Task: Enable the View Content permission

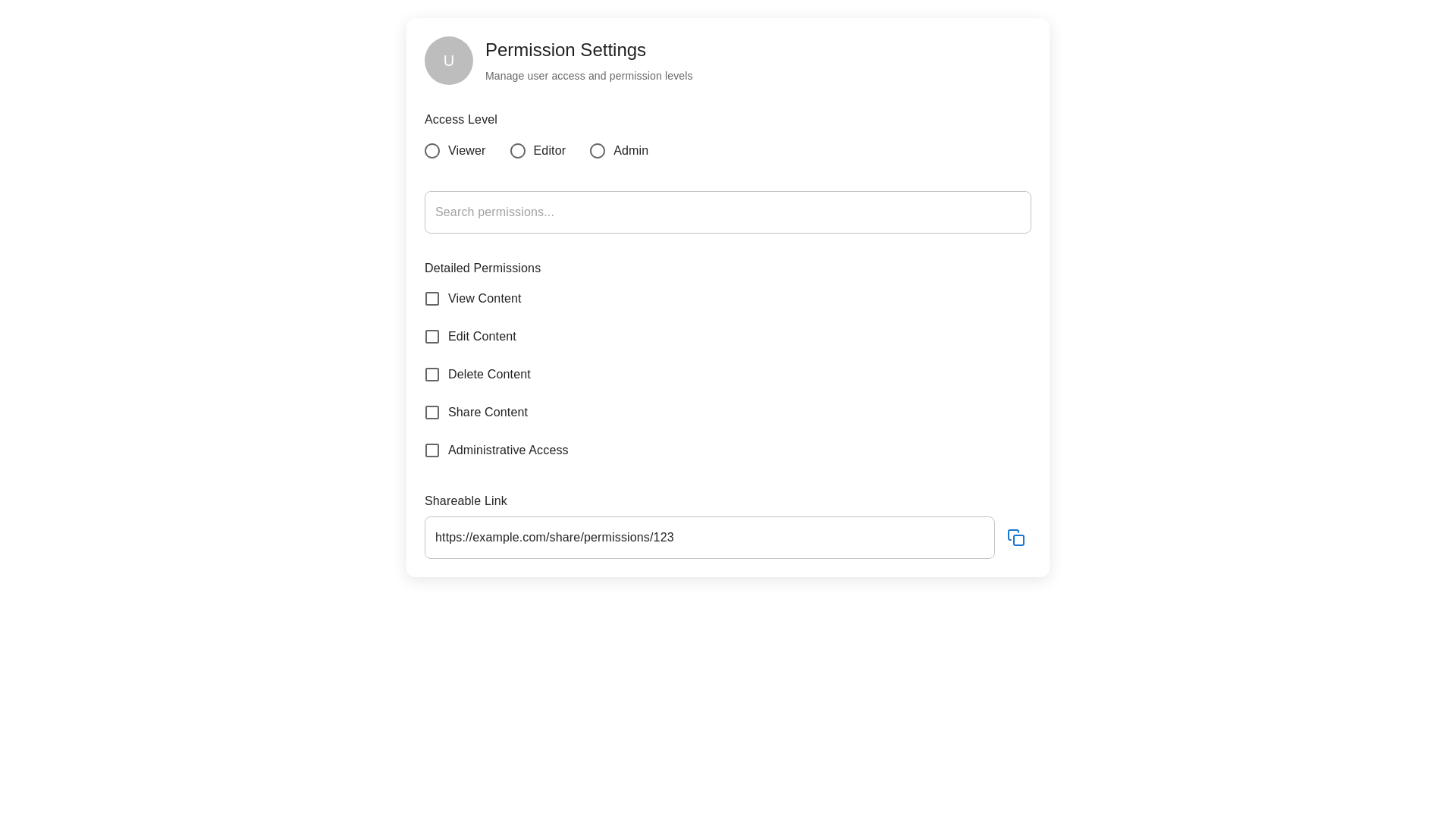Action: (432, 298)
